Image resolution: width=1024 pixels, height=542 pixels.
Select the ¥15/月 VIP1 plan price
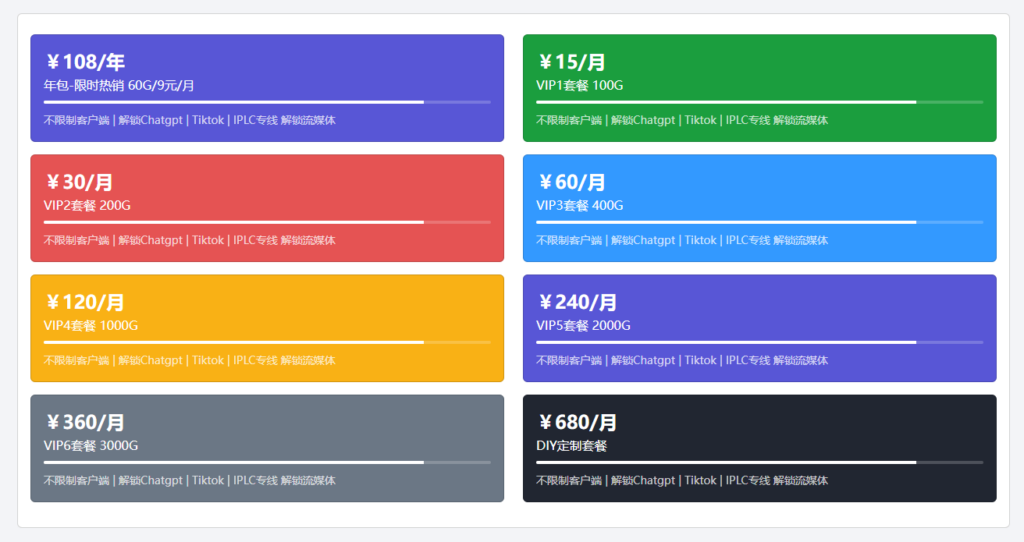click(x=572, y=62)
